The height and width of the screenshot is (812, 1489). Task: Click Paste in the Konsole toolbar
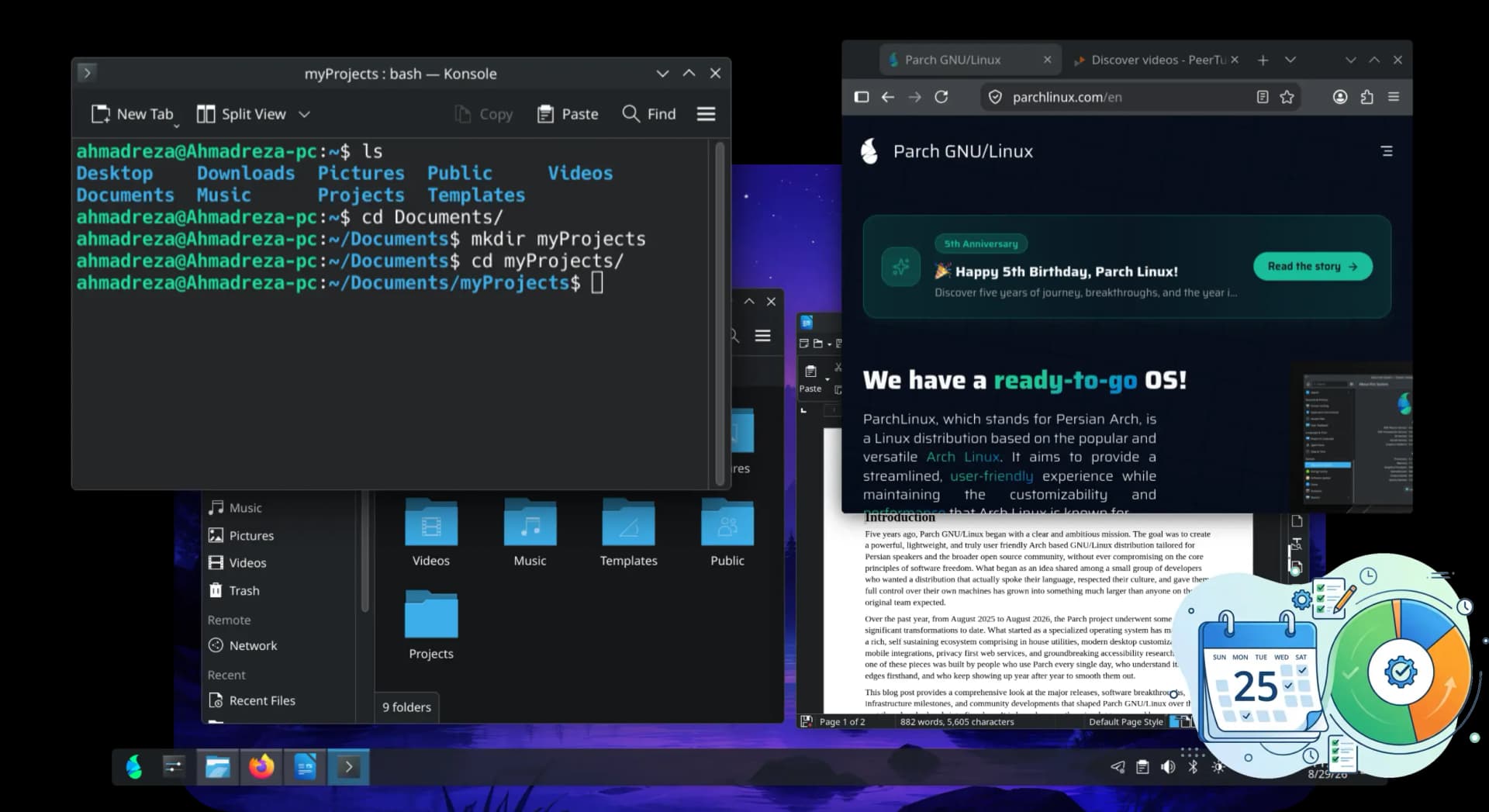(x=568, y=114)
